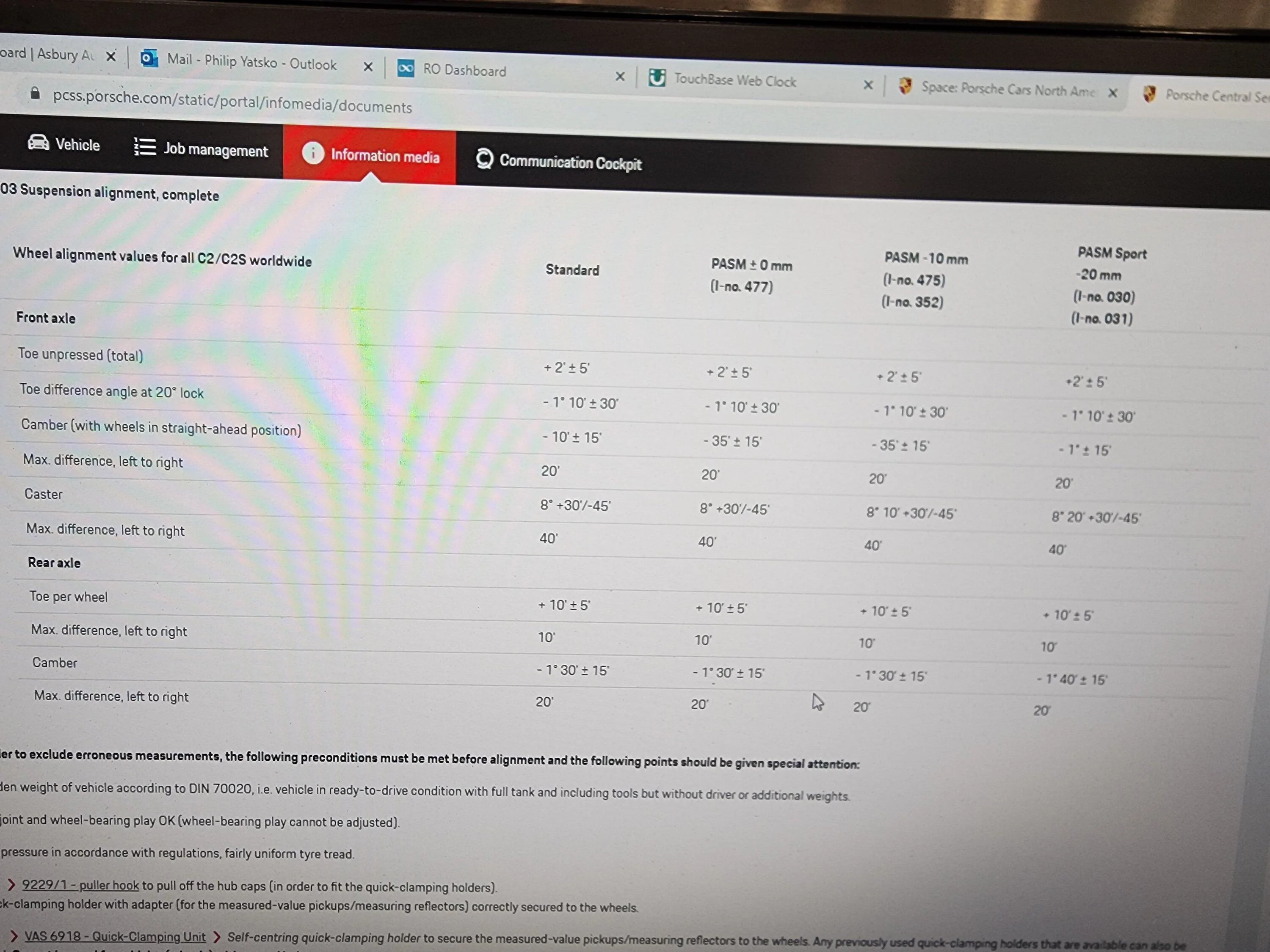Open the 9229/1 - puller hook link
Screen dimensions: 1270x952
(80, 885)
